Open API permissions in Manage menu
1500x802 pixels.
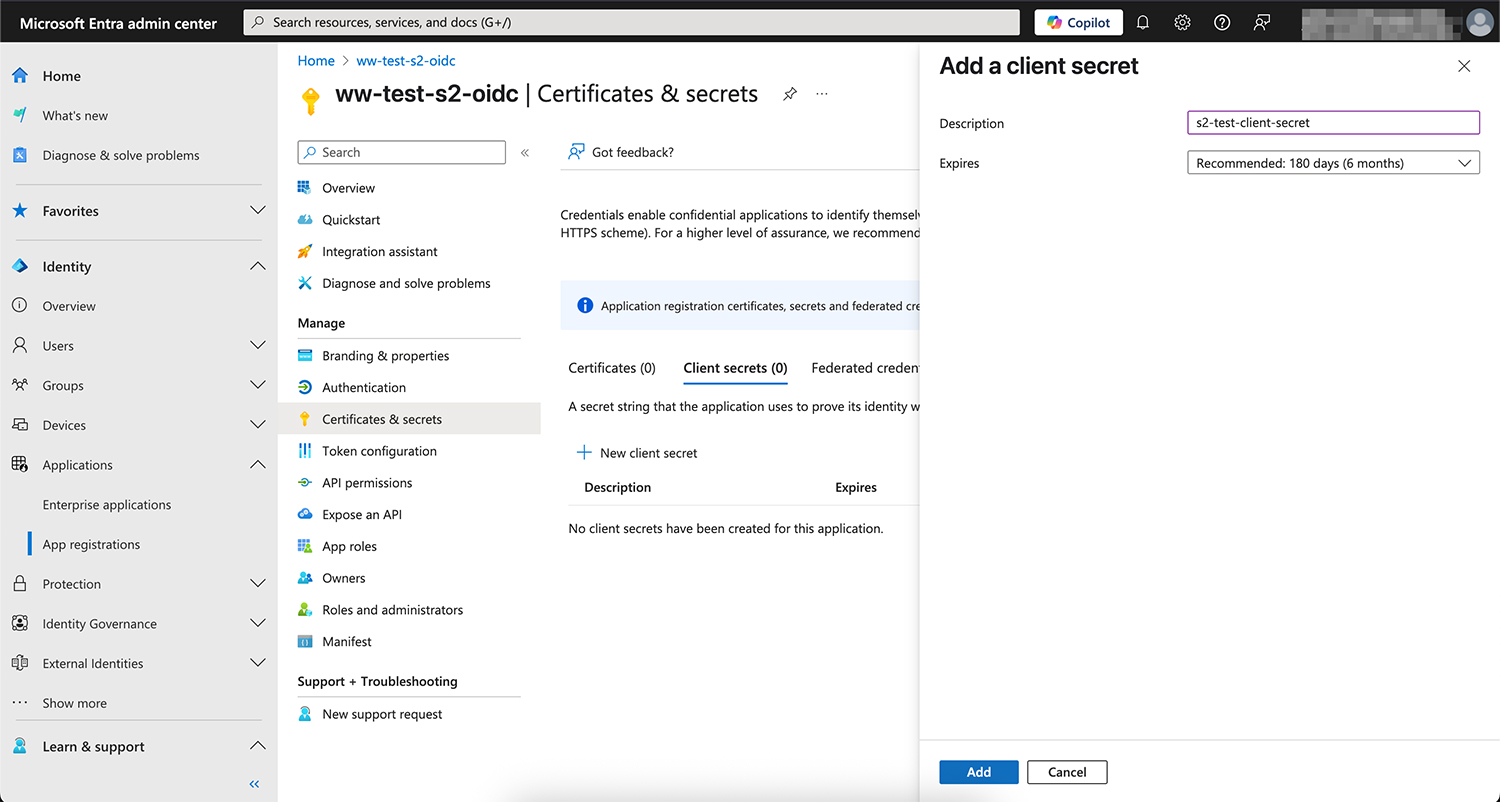click(367, 483)
